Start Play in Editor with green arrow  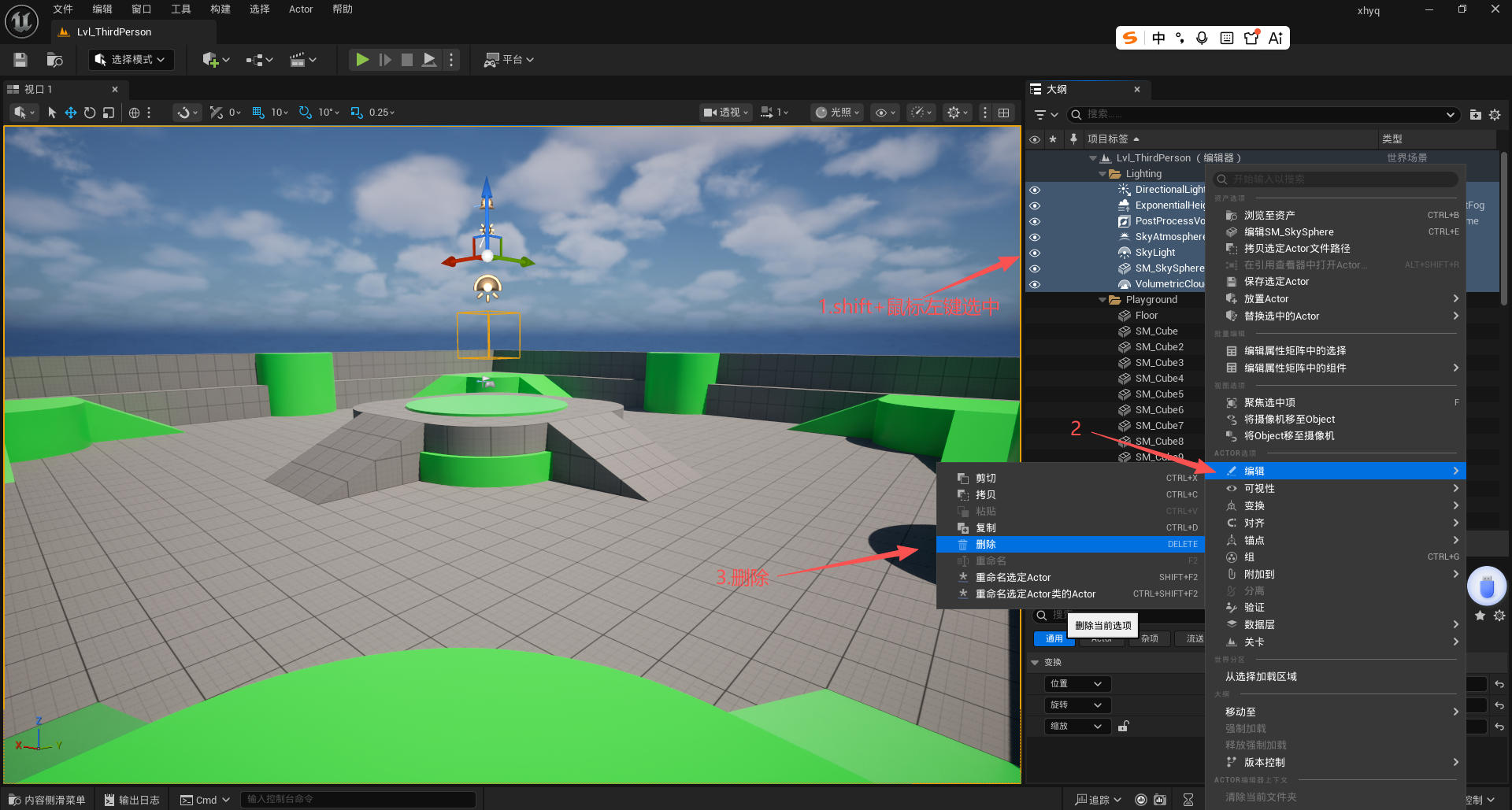click(x=362, y=60)
